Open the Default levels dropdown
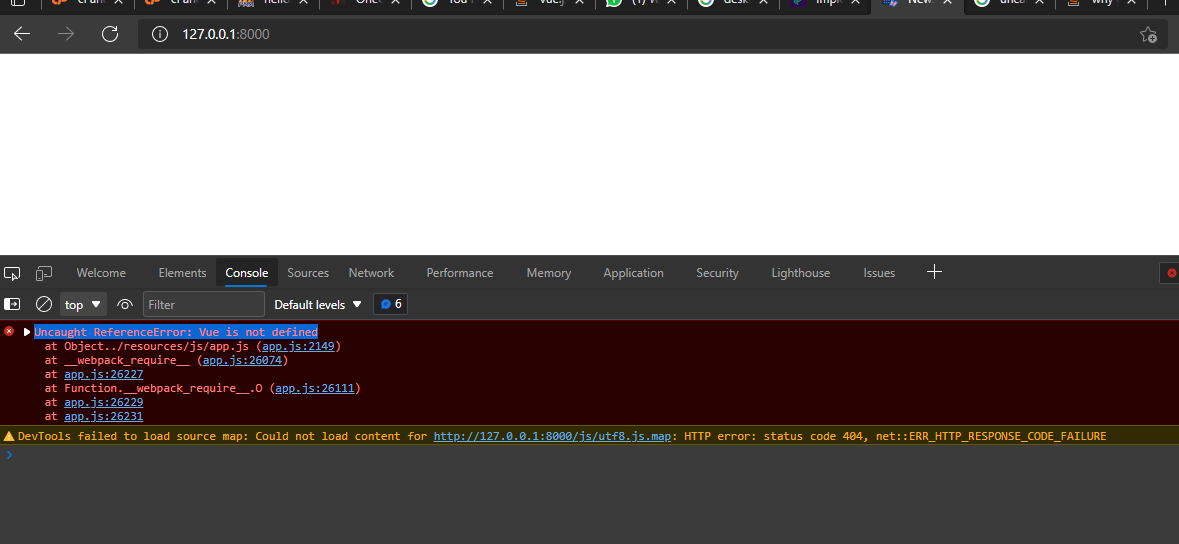Image resolution: width=1179 pixels, height=544 pixels. [x=318, y=305]
